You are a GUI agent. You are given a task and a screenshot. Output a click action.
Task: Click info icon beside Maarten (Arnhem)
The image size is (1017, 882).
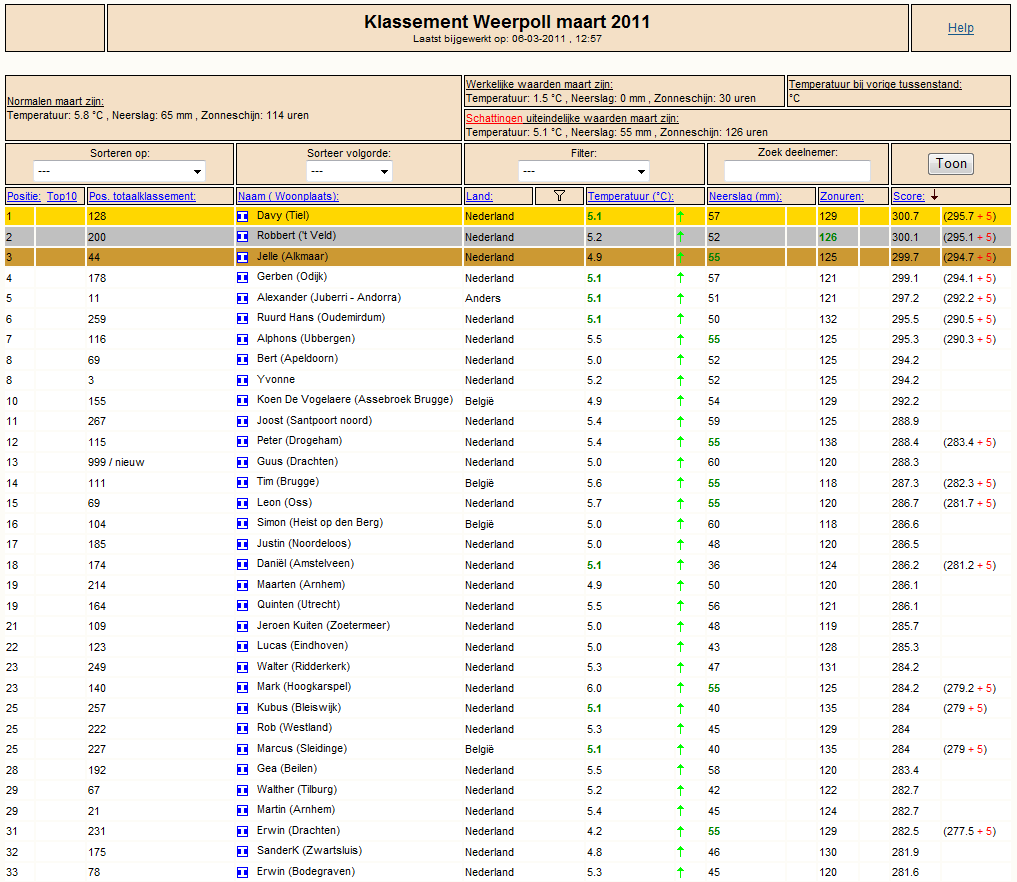point(243,586)
